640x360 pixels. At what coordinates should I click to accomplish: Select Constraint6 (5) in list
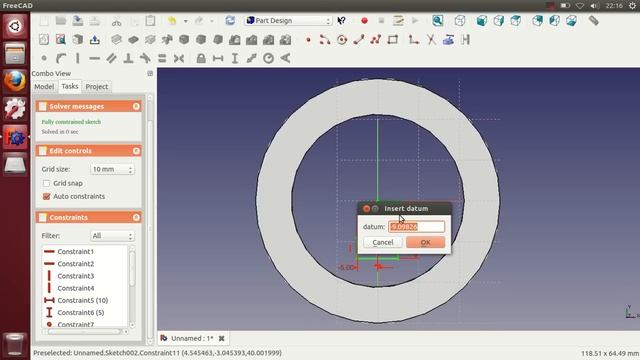click(x=81, y=313)
